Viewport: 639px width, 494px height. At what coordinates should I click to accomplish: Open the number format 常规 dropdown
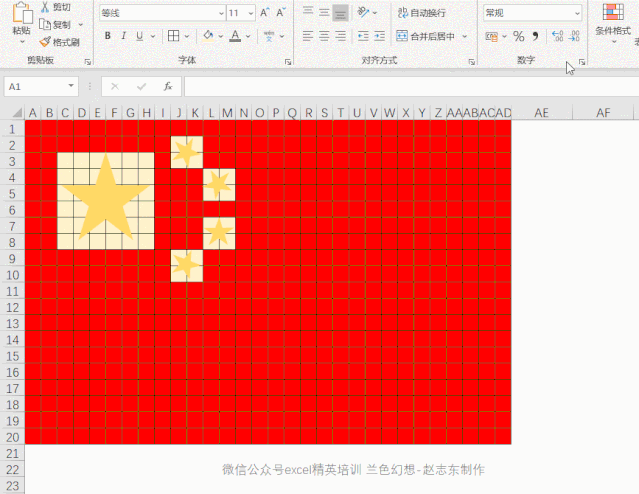[577, 13]
